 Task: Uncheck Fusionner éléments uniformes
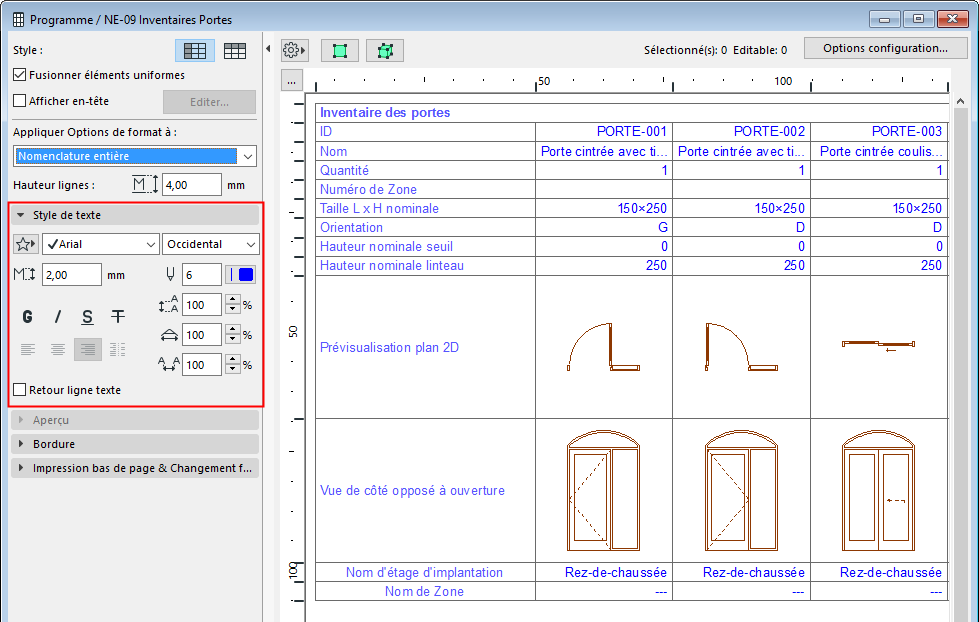click(19, 75)
